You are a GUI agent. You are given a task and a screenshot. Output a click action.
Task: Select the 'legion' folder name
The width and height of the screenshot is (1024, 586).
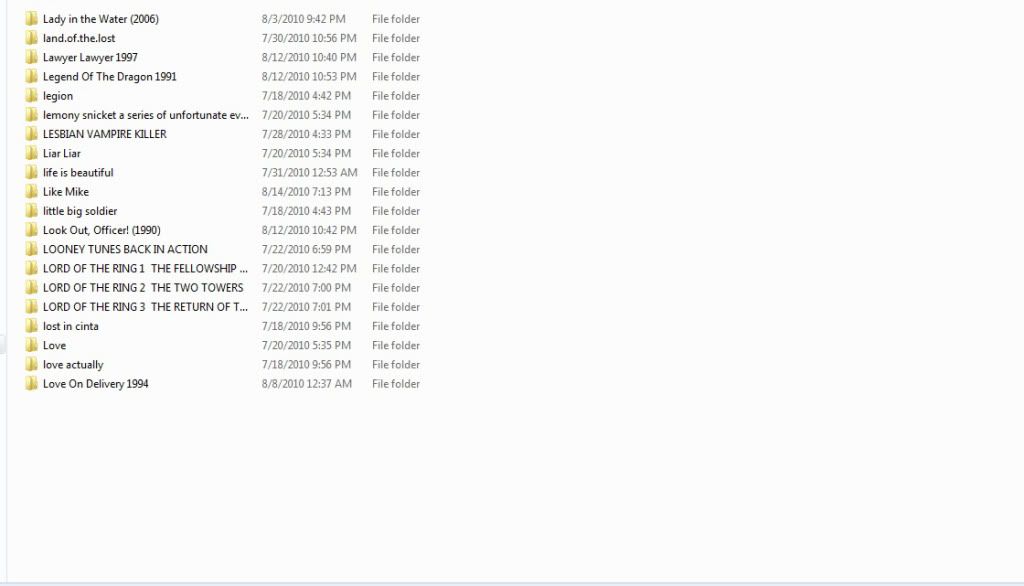click(x=58, y=96)
